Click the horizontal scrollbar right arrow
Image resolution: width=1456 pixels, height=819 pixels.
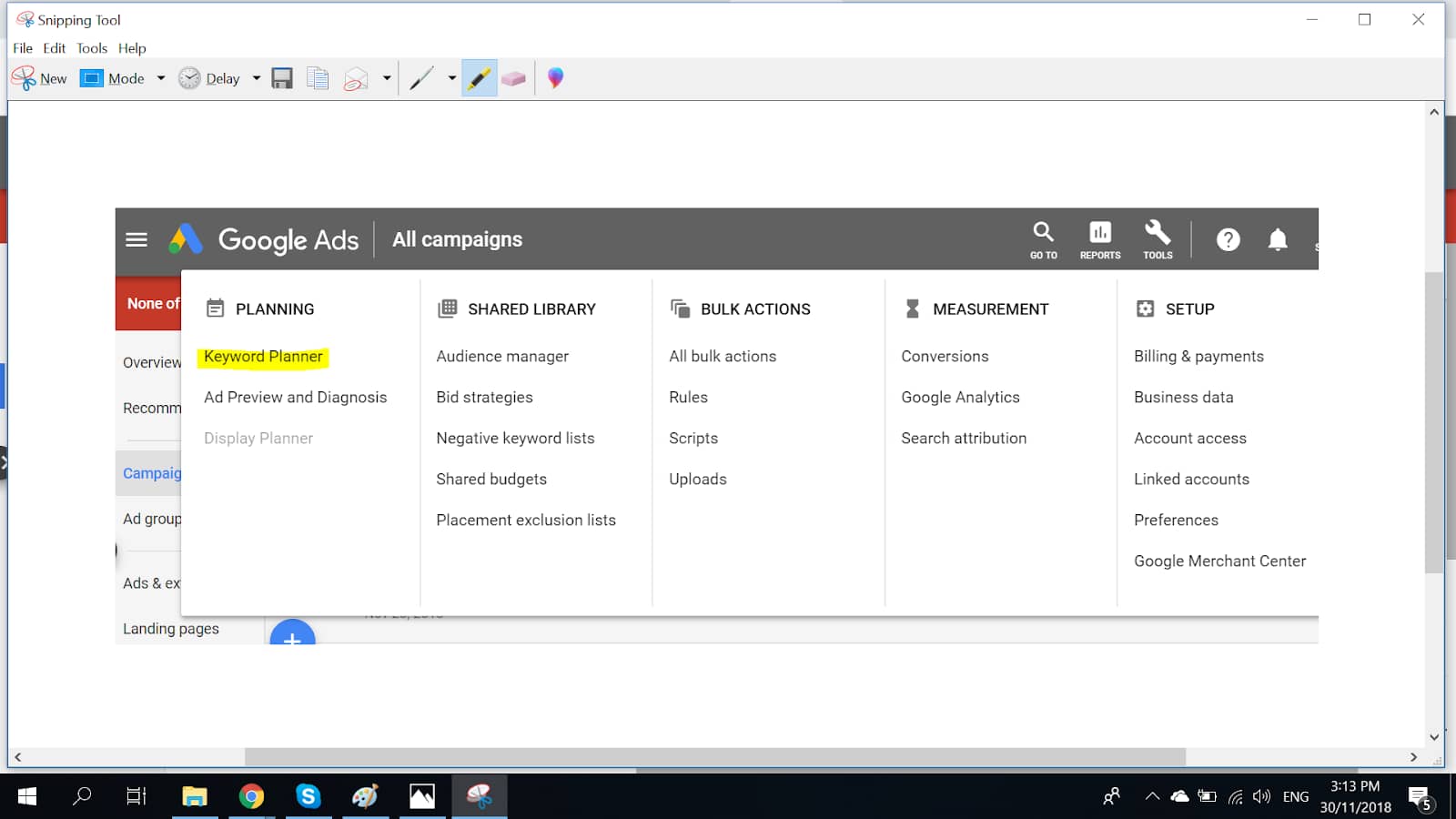pyautogui.click(x=1413, y=757)
